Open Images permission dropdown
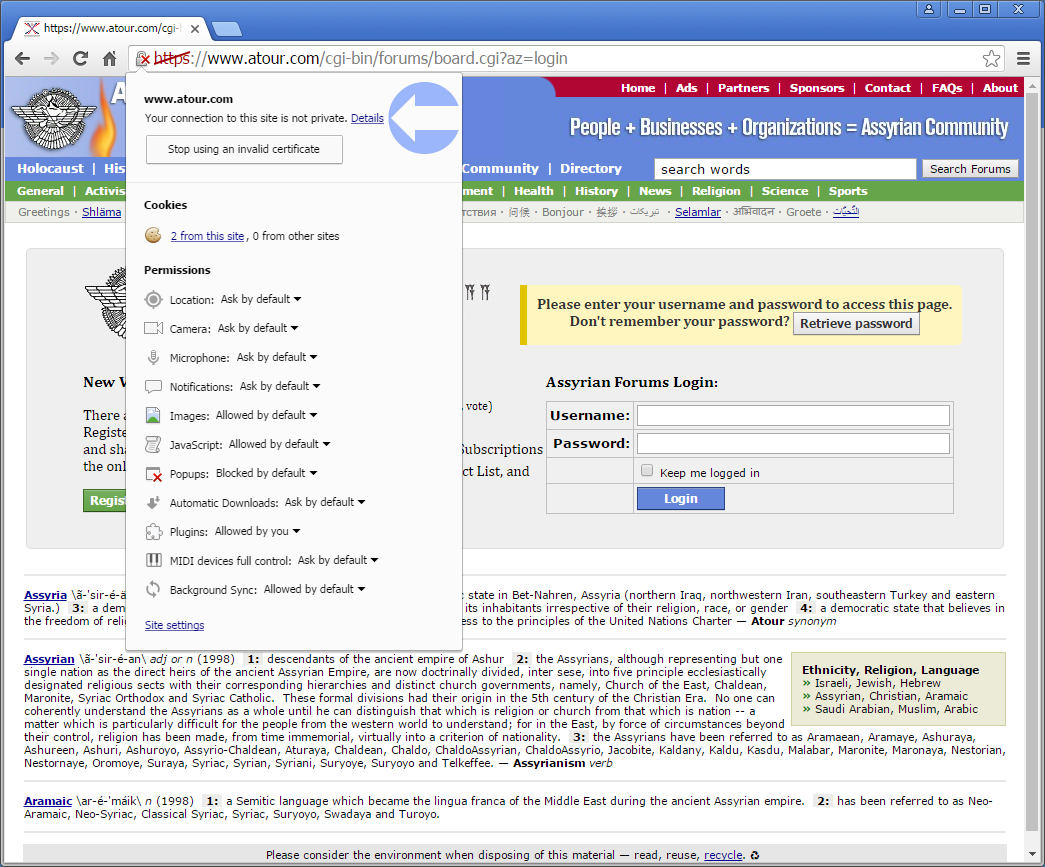This screenshot has height=867, width=1045. [267, 415]
